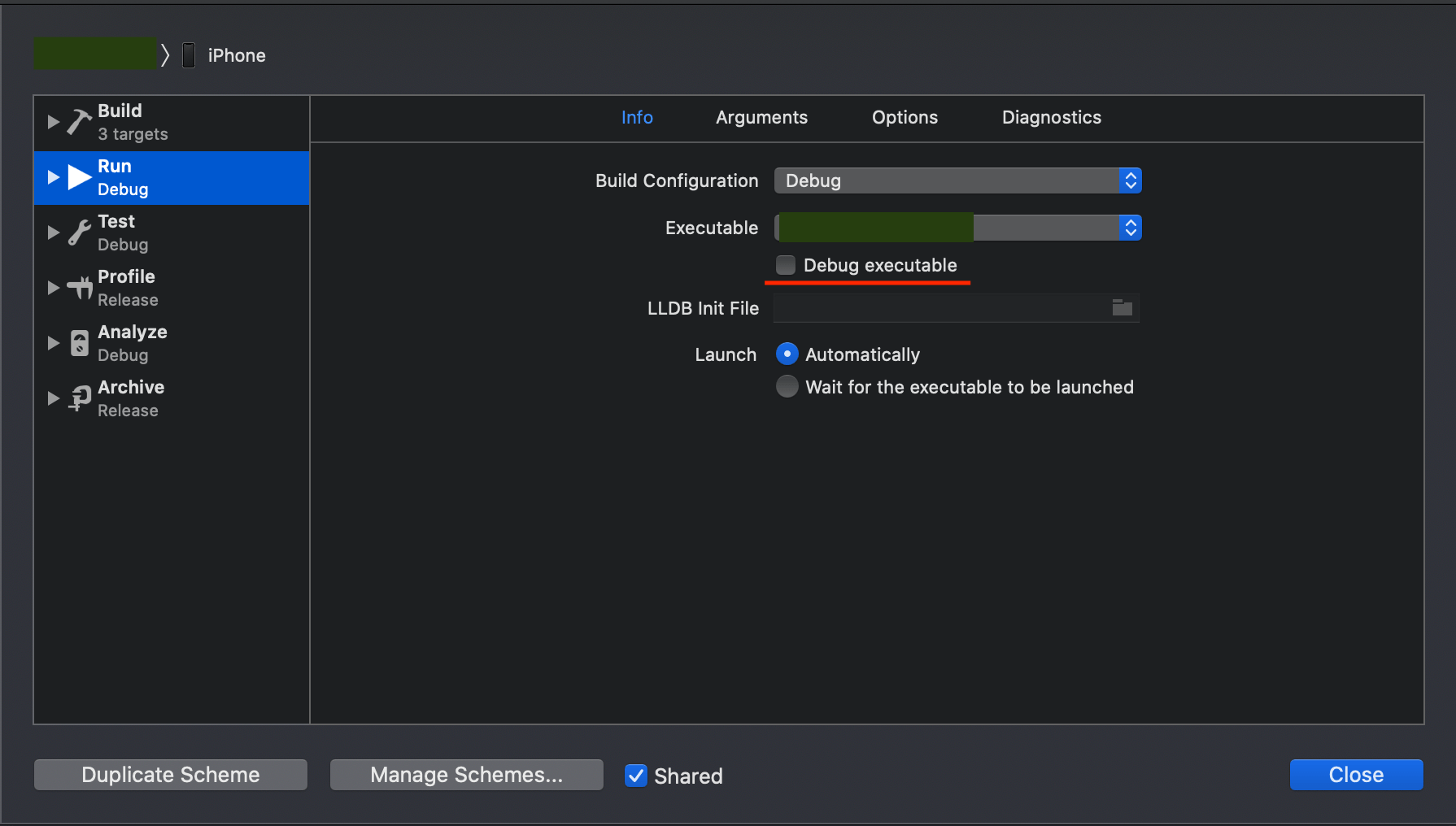Open the Build Configuration dropdown

[1131, 180]
